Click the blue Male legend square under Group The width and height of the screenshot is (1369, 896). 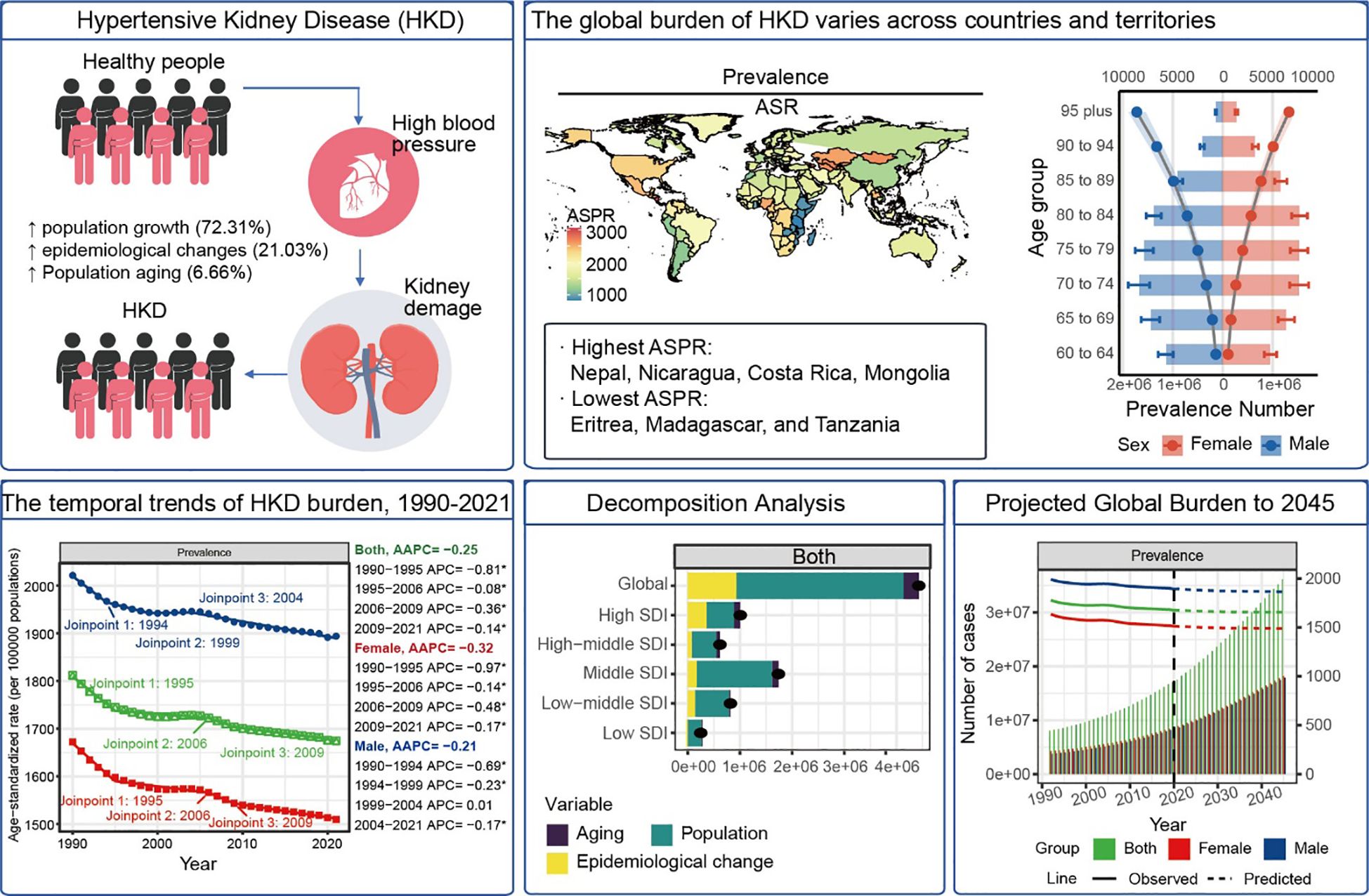[1274, 849]
